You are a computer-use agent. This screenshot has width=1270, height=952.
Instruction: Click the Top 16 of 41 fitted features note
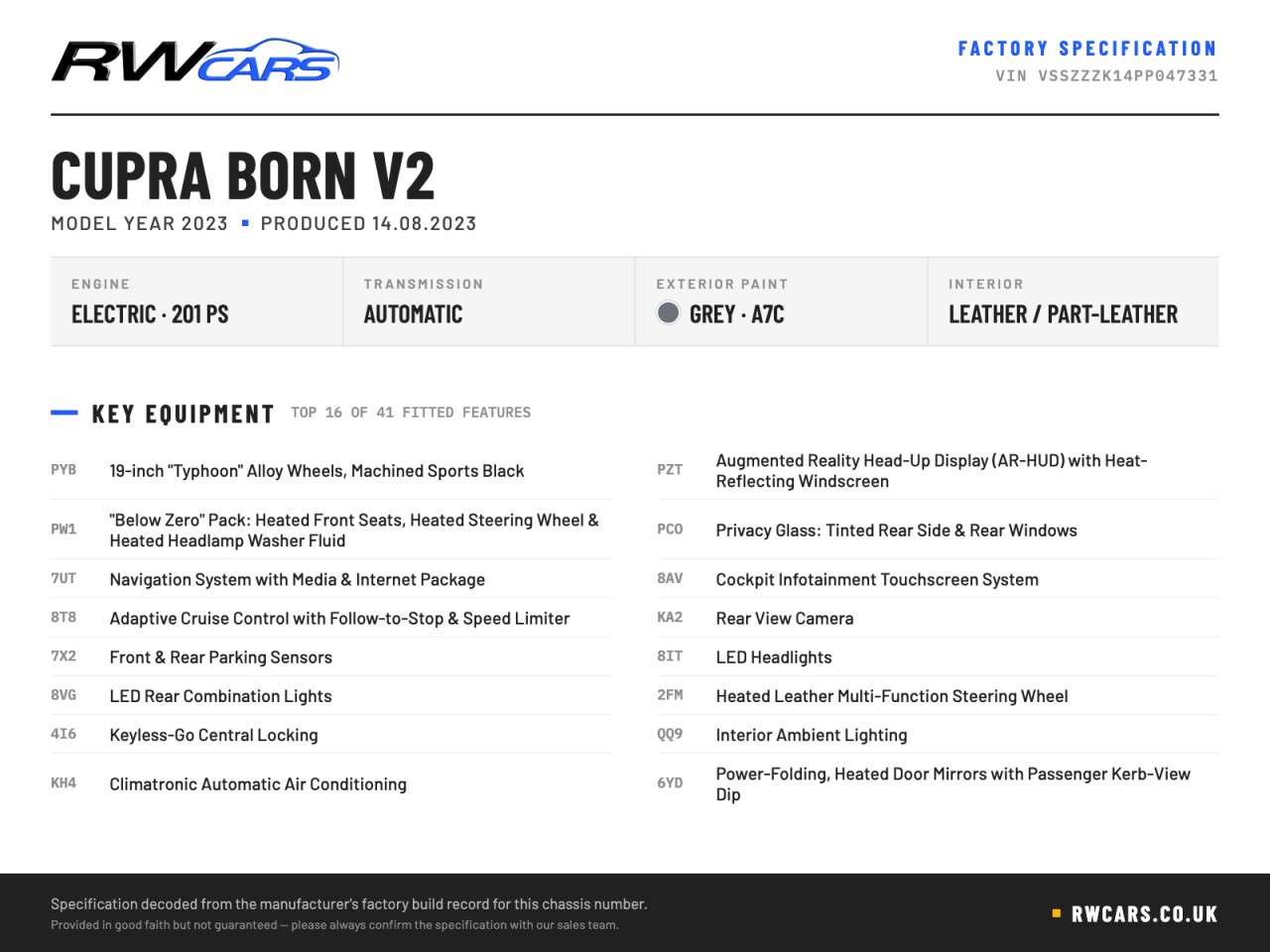(x=411, y=413)
